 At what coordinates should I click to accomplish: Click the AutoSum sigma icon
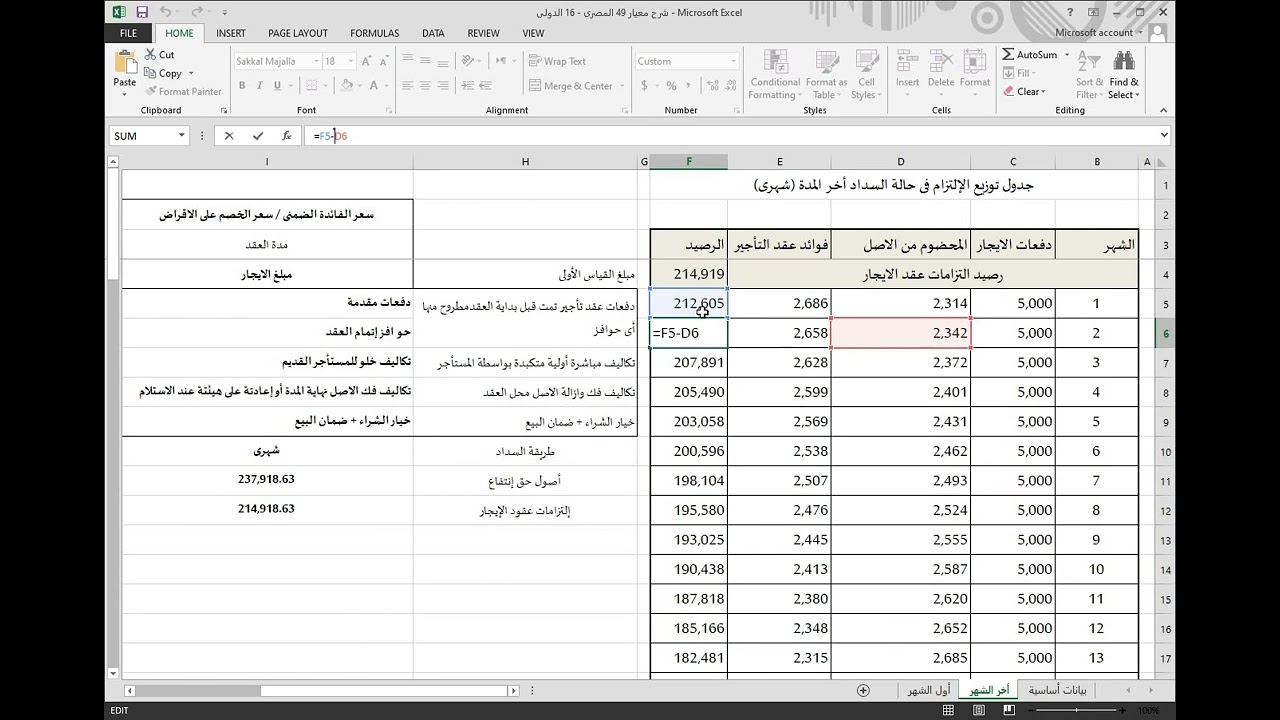click(x=1008, y=55)
